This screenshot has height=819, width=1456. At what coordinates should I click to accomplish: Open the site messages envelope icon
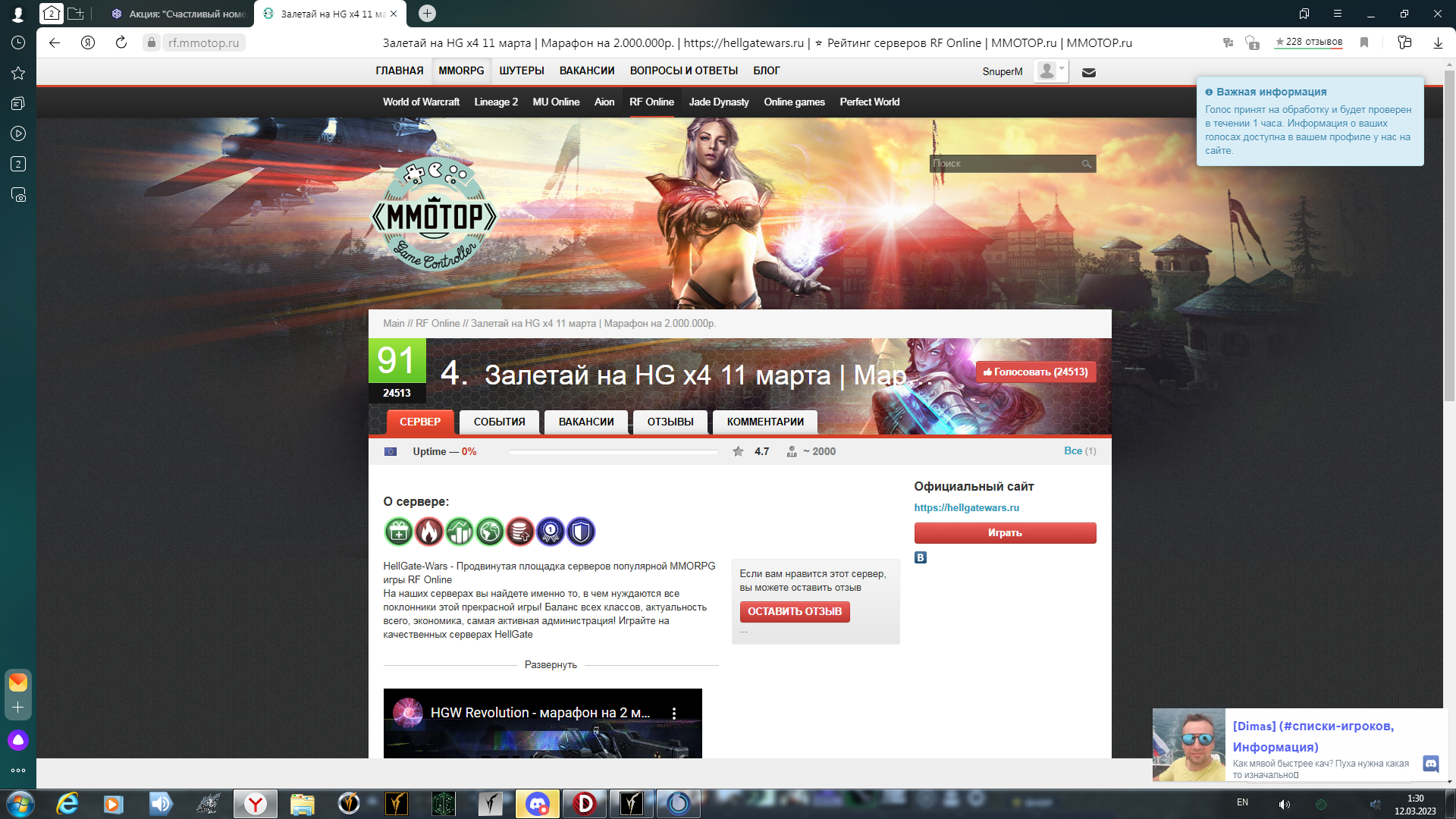point(1089,72)
